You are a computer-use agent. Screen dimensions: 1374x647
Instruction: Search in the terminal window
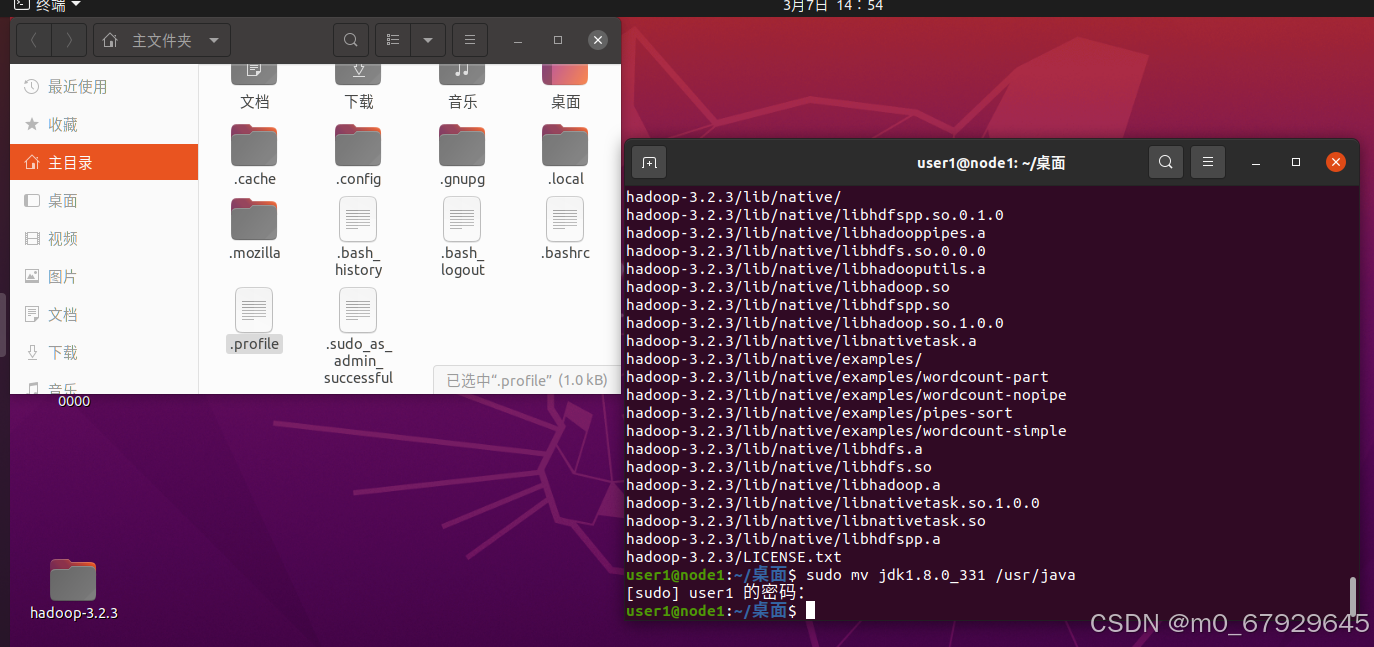pyautogui.click(x=1166, y=162)
